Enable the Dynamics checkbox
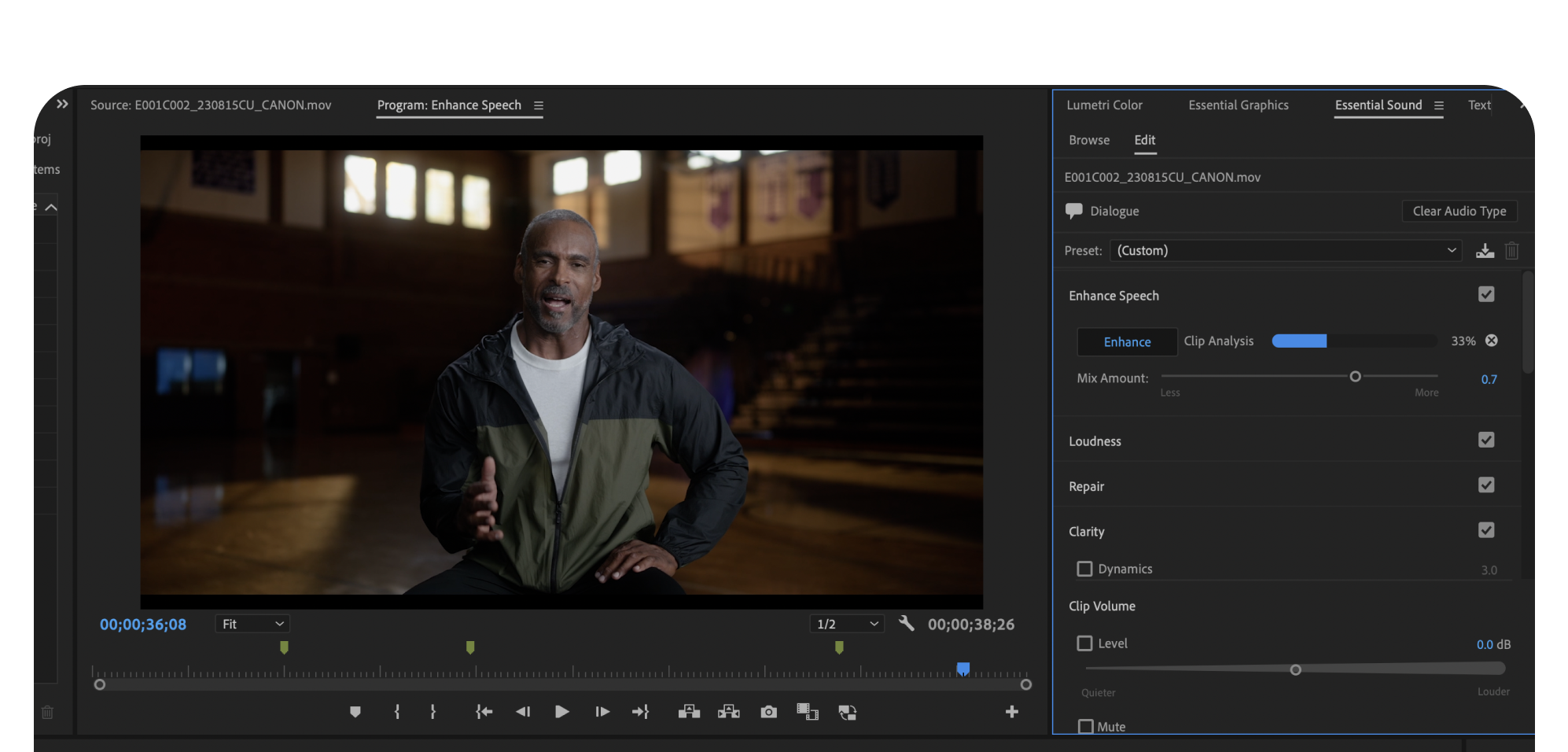1568x752 pixels. 1084,569
